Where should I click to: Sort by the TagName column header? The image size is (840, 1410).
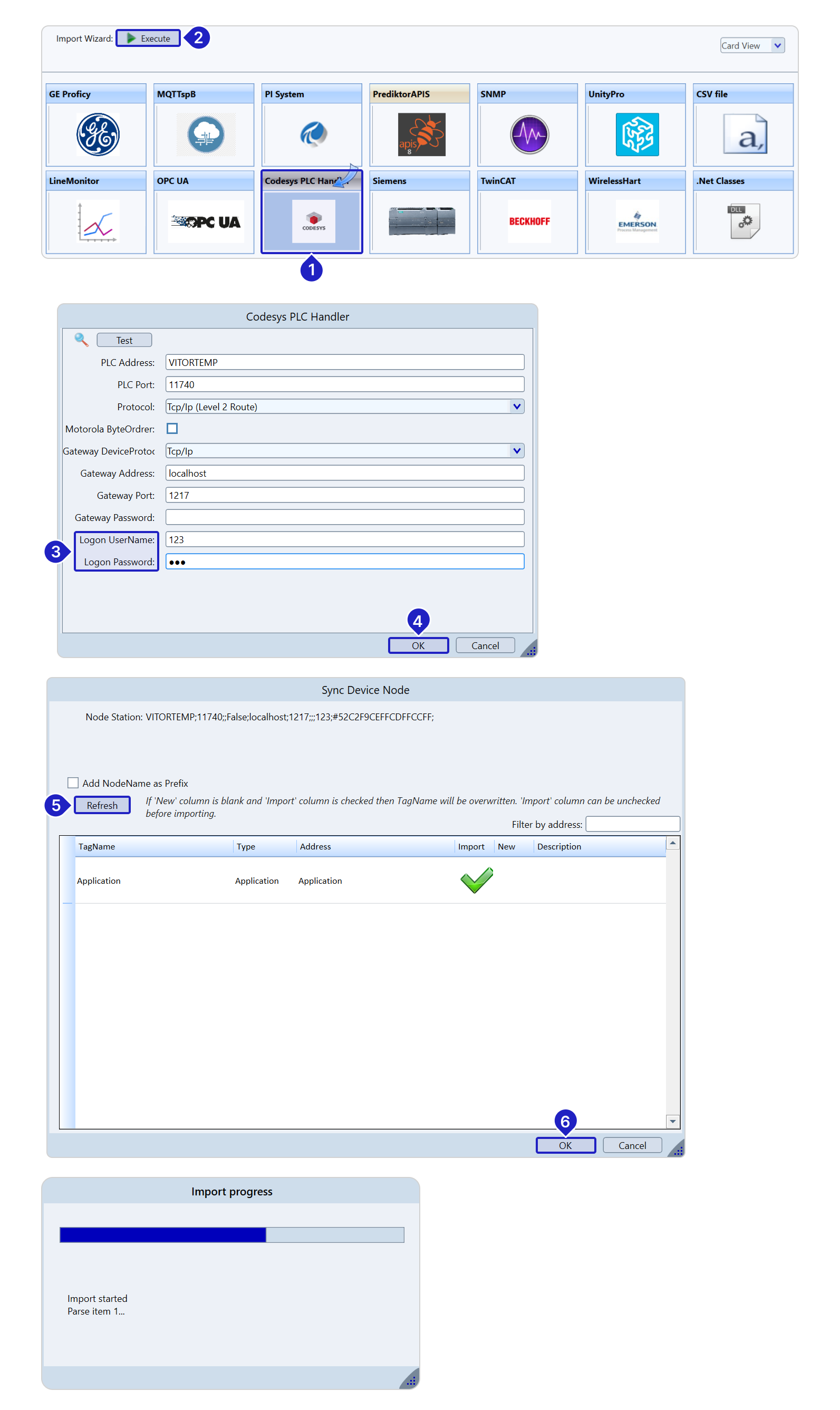click(x=97, y=846)
